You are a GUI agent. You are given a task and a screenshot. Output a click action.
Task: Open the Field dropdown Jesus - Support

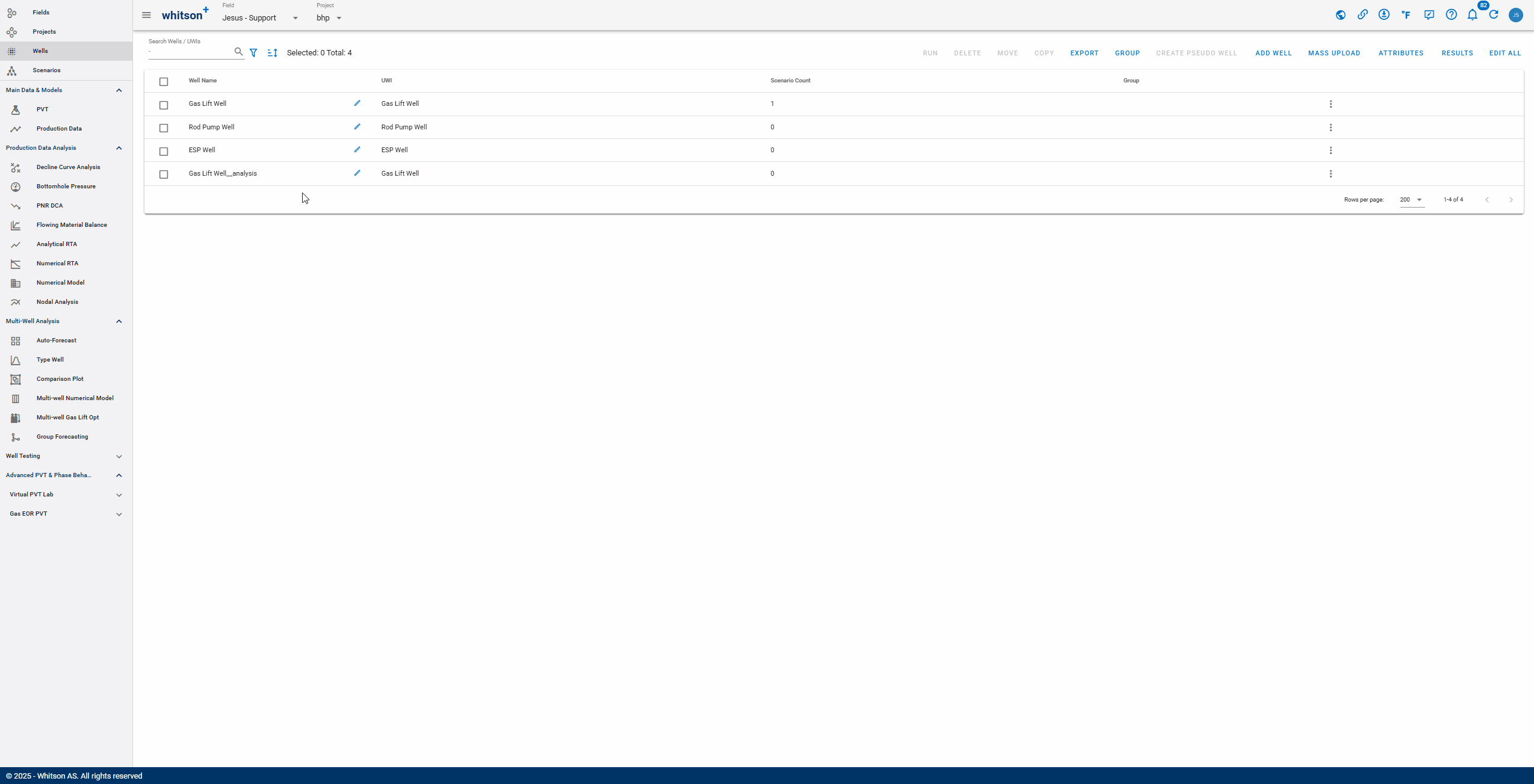click(x=260, y=18)
